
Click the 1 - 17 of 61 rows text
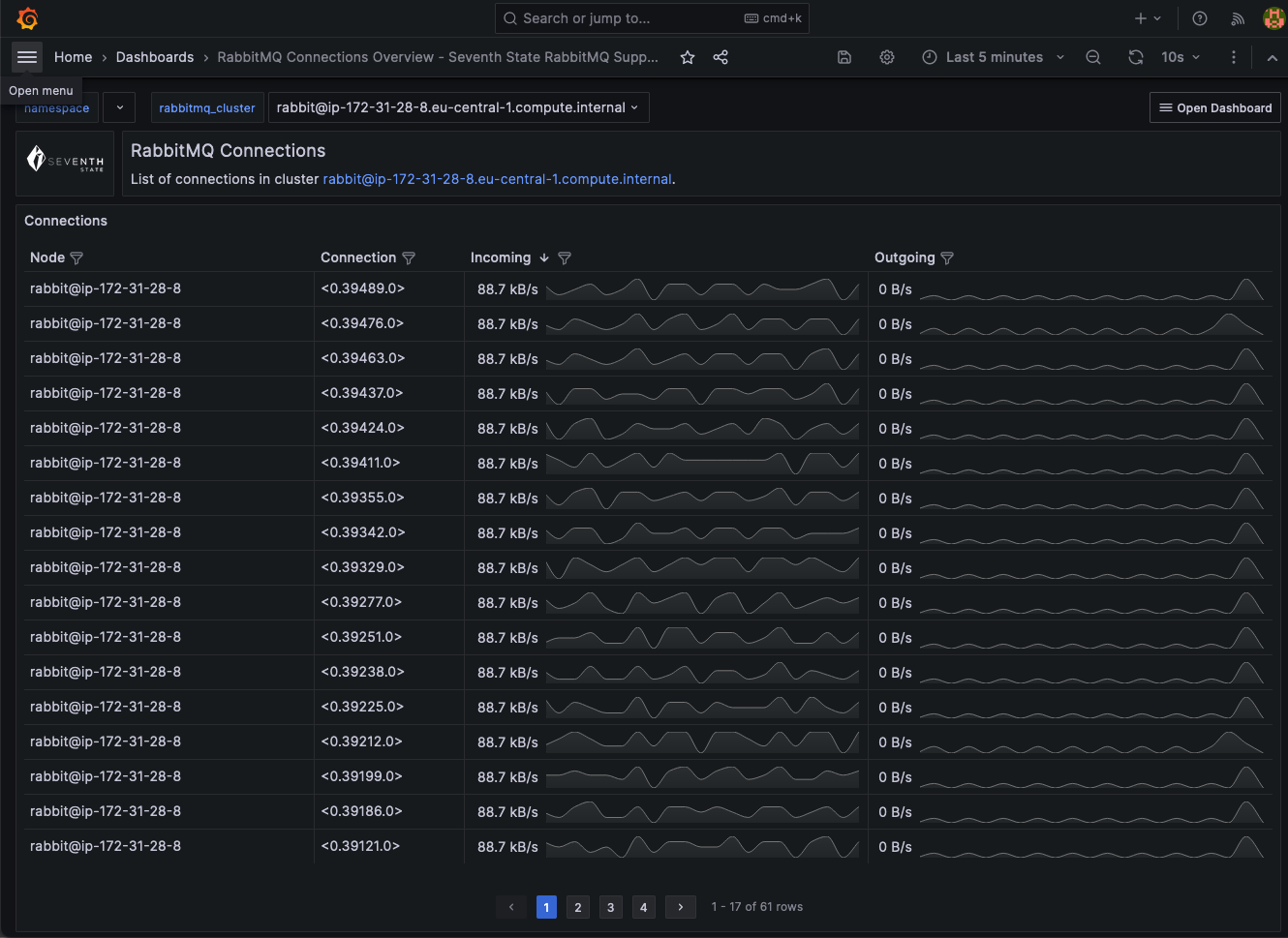point(757,907)
